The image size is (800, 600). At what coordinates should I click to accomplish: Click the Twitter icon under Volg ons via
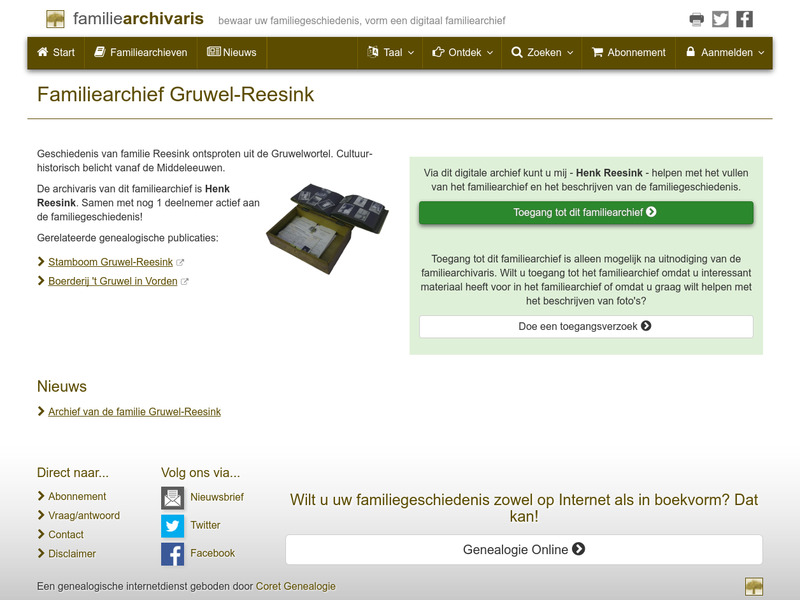(172, 524)
